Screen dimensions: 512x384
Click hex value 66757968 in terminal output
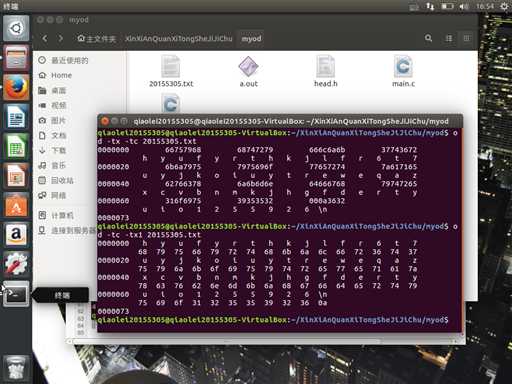[183, 150]
